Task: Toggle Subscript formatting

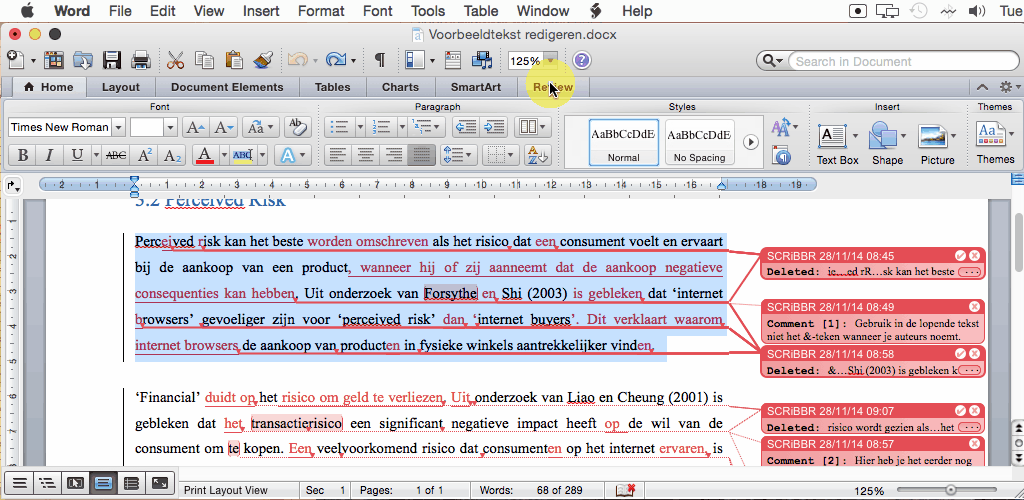Action: 172,155
